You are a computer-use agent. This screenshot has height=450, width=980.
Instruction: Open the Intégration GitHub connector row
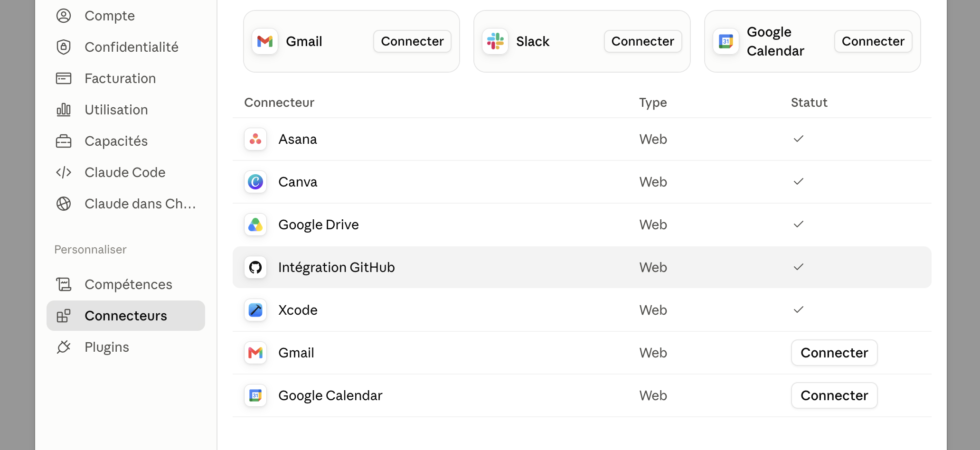tap(582, 268)
